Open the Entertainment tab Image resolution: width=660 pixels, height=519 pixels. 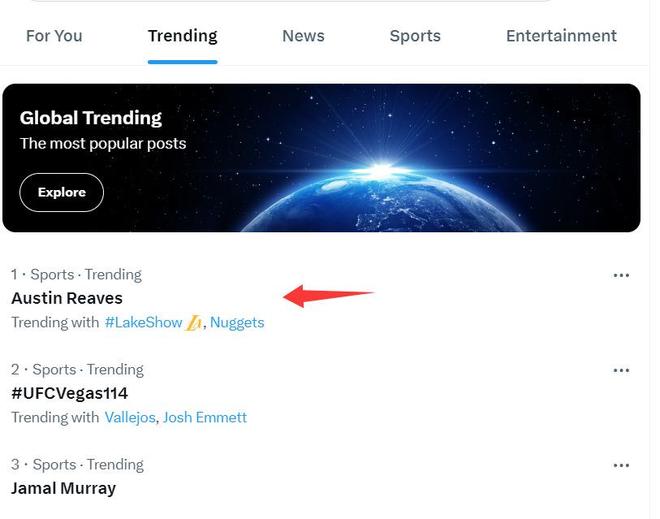(561, 36)
